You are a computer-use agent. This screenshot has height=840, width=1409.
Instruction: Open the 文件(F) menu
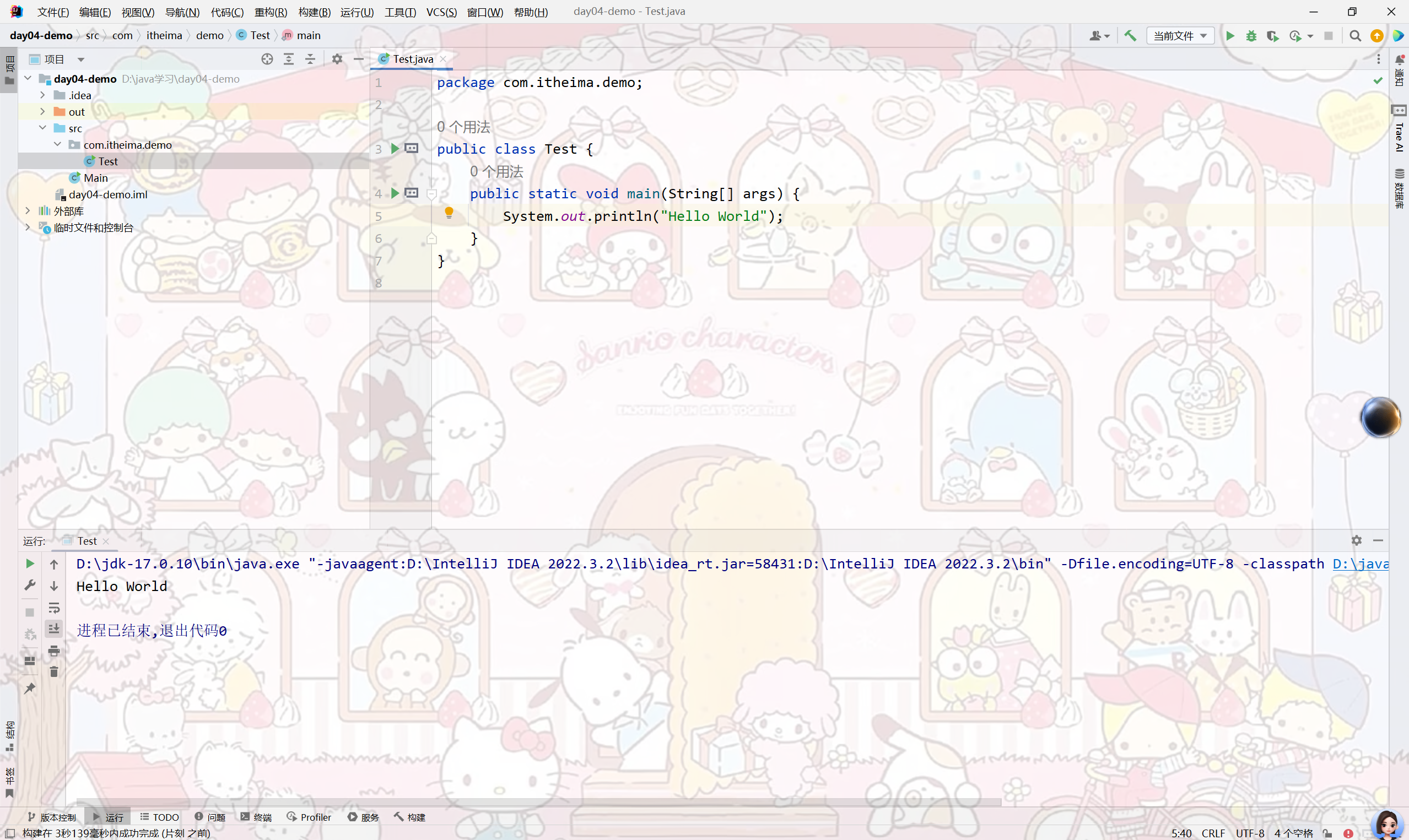coord(53,12)
